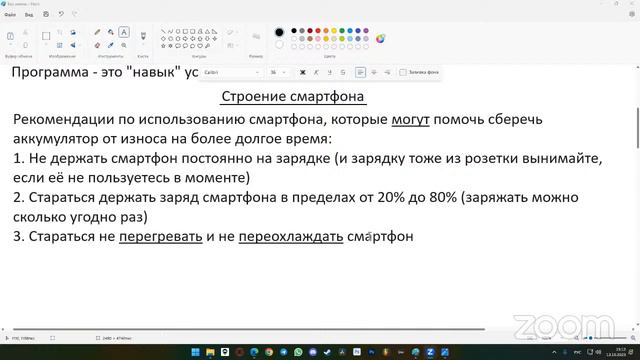Align text left in the text toolbar
The image size is (640, 360).
pos(360,72)
